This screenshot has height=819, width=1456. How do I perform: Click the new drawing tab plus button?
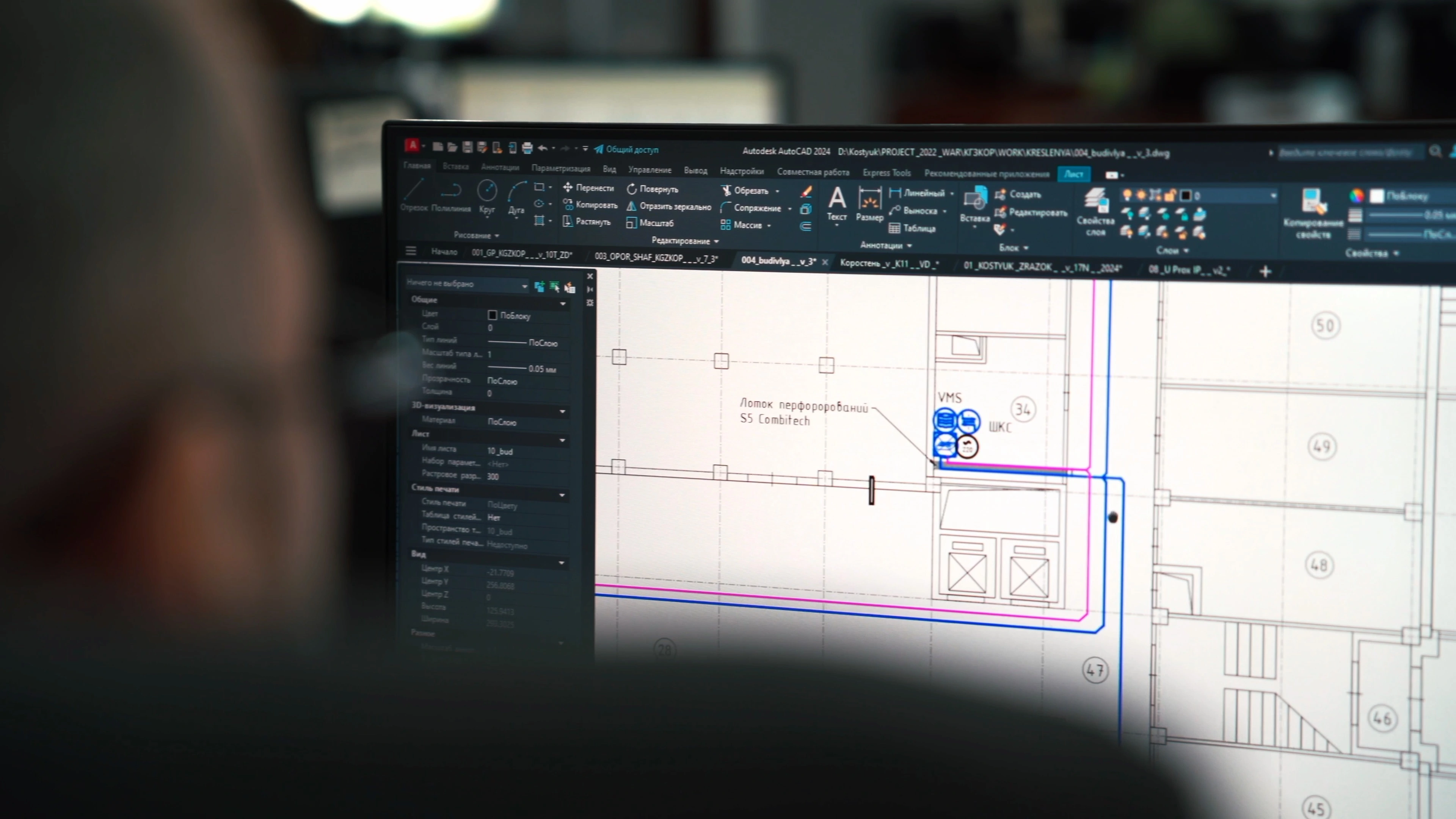pos(1265,272)
